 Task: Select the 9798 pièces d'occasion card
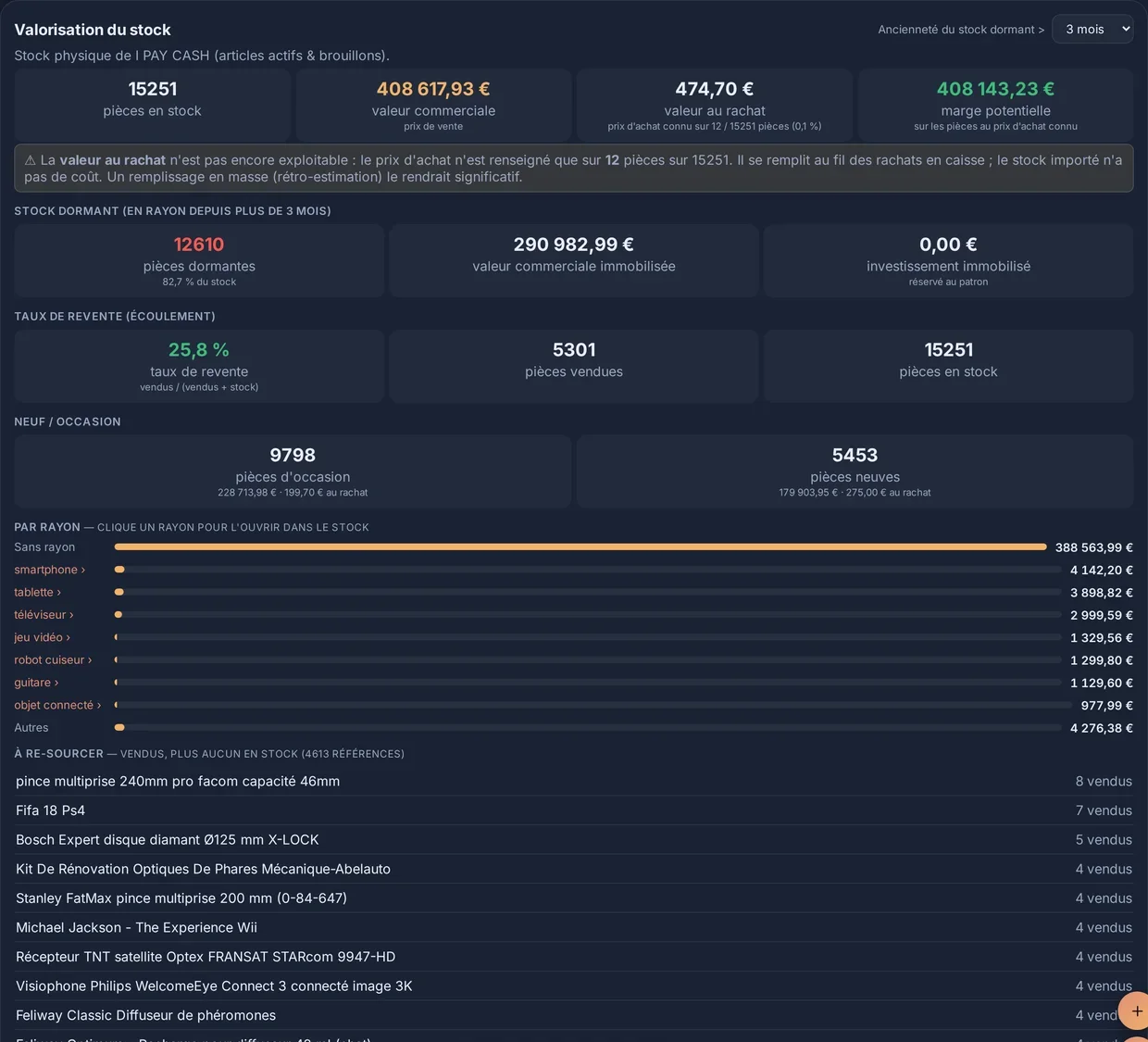(293, 471)
